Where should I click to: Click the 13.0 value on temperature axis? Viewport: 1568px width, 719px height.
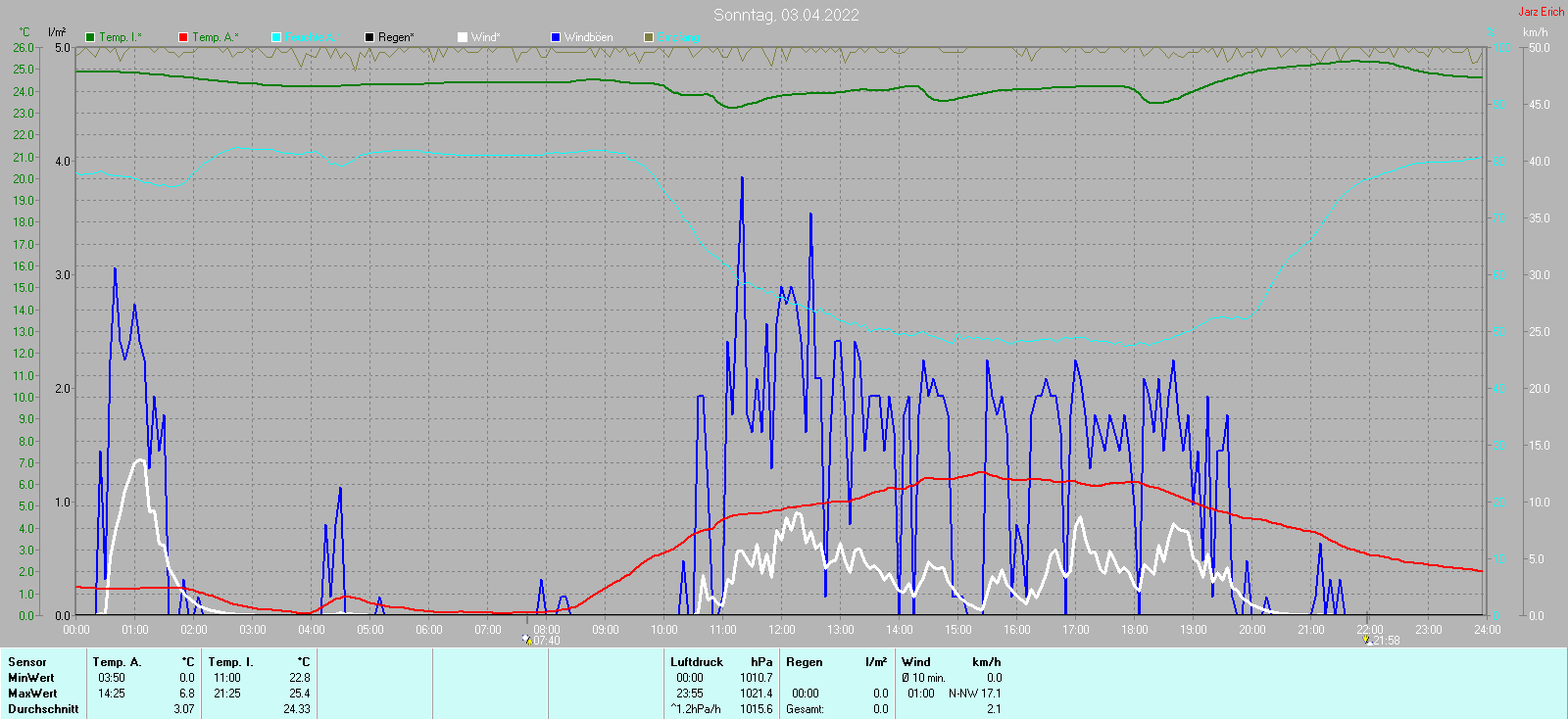(24, 331)
